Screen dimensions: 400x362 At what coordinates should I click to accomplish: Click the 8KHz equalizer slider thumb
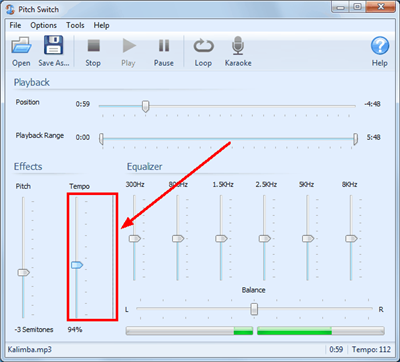pyautogui.click(x=351, y=239)
